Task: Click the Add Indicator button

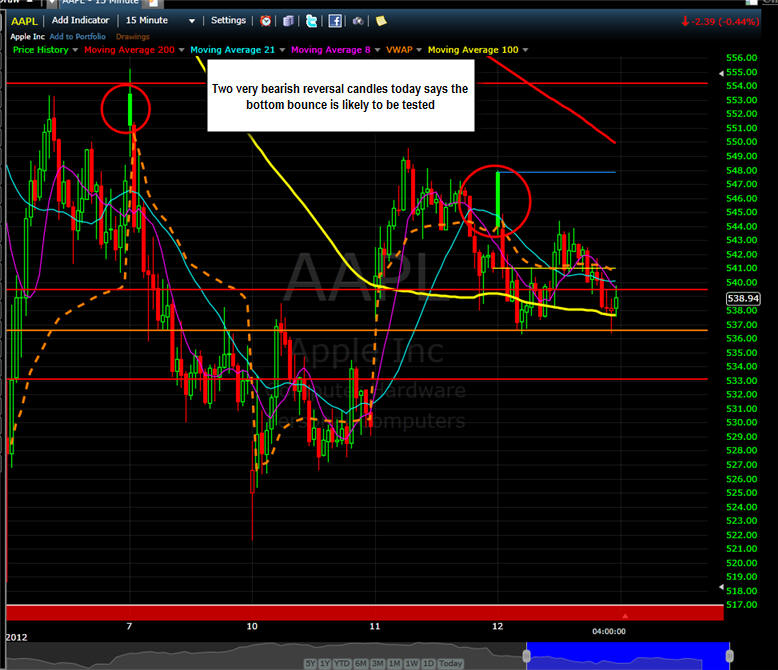Action: [81, 20]
